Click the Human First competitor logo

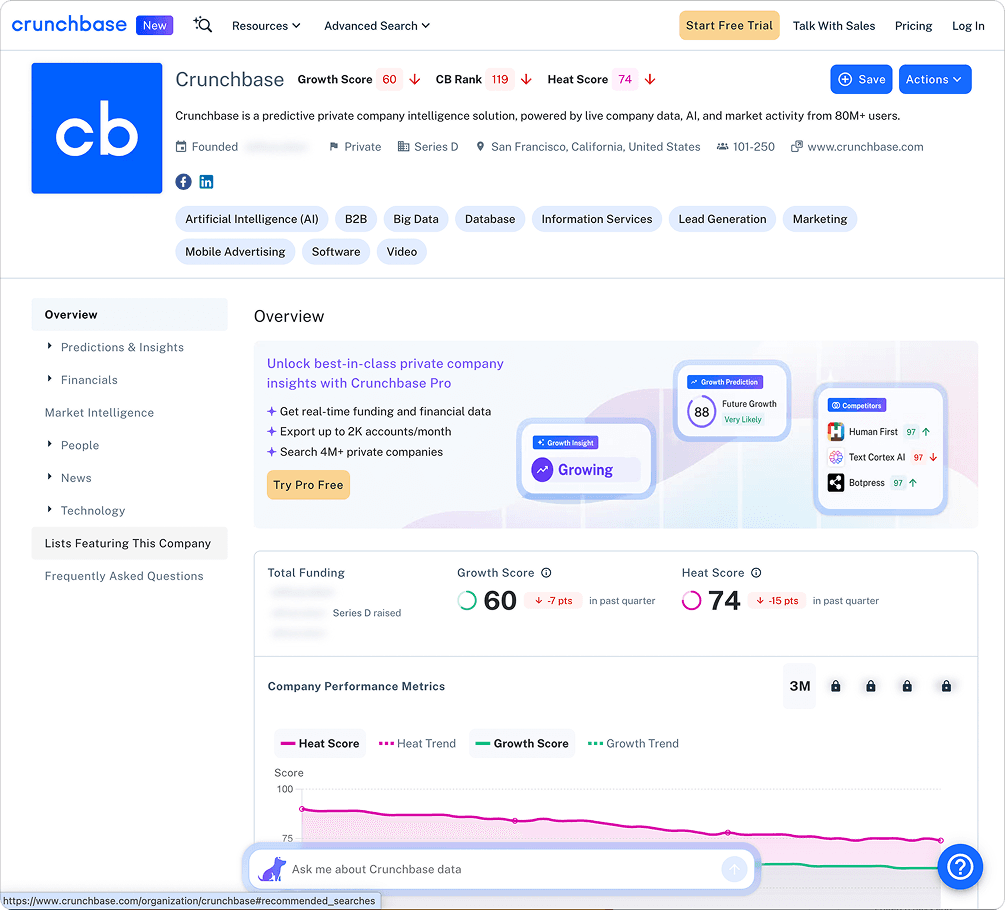pos(836,432)
